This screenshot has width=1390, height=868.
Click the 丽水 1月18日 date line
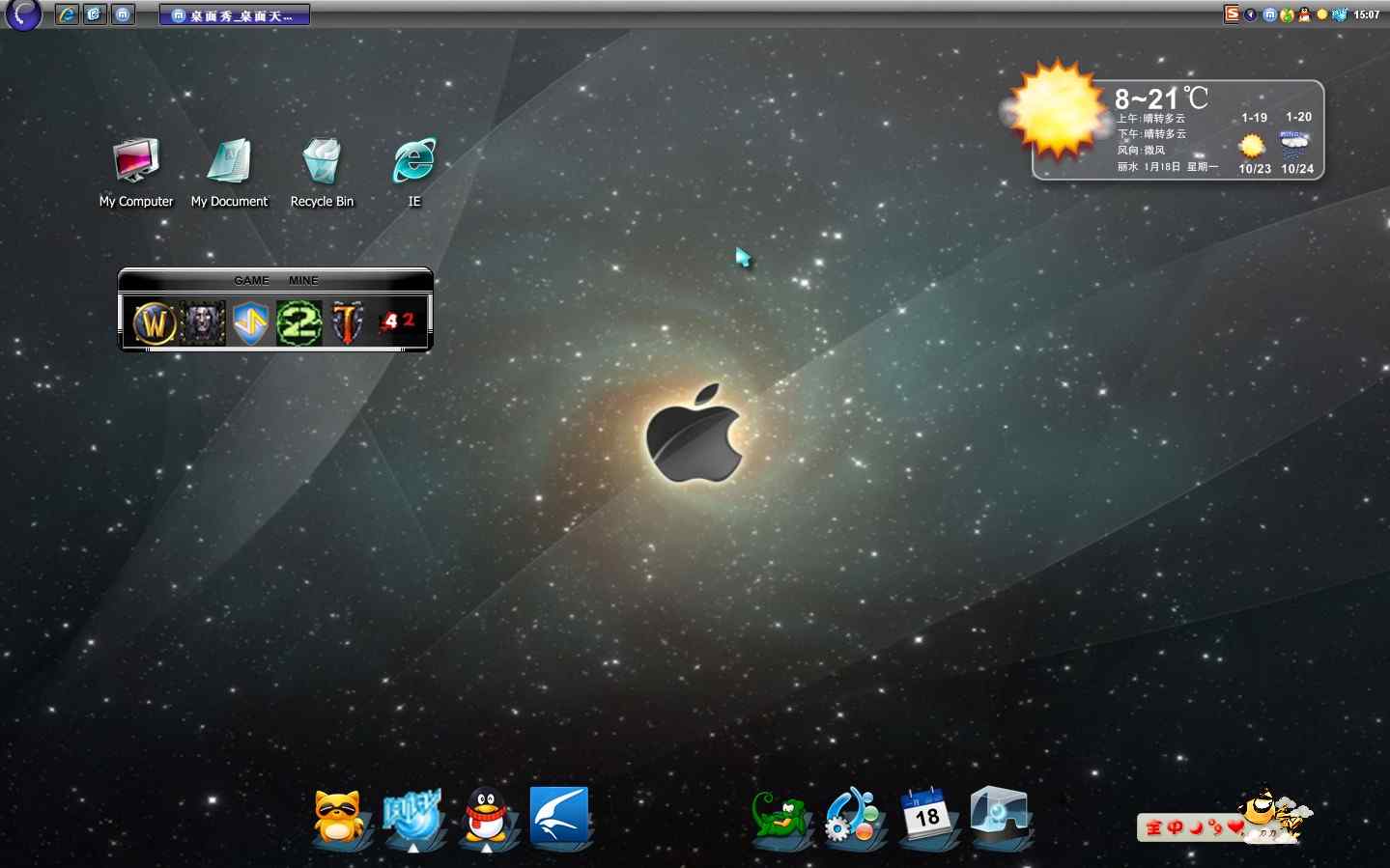pyautogui.click(x=1168, y=167)
